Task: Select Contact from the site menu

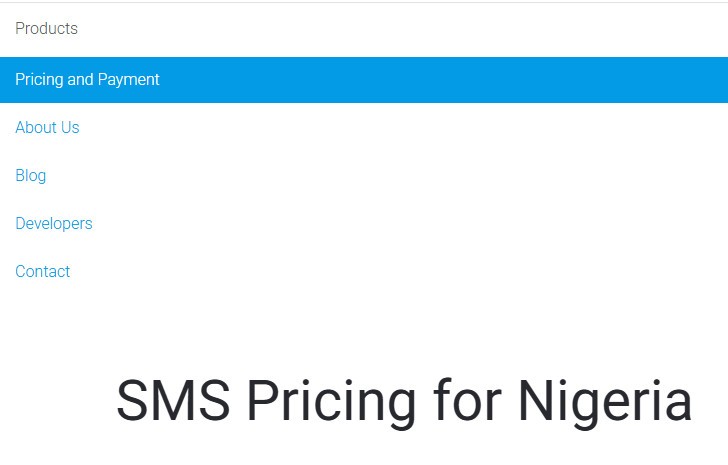Action: [x=42, y=272]
